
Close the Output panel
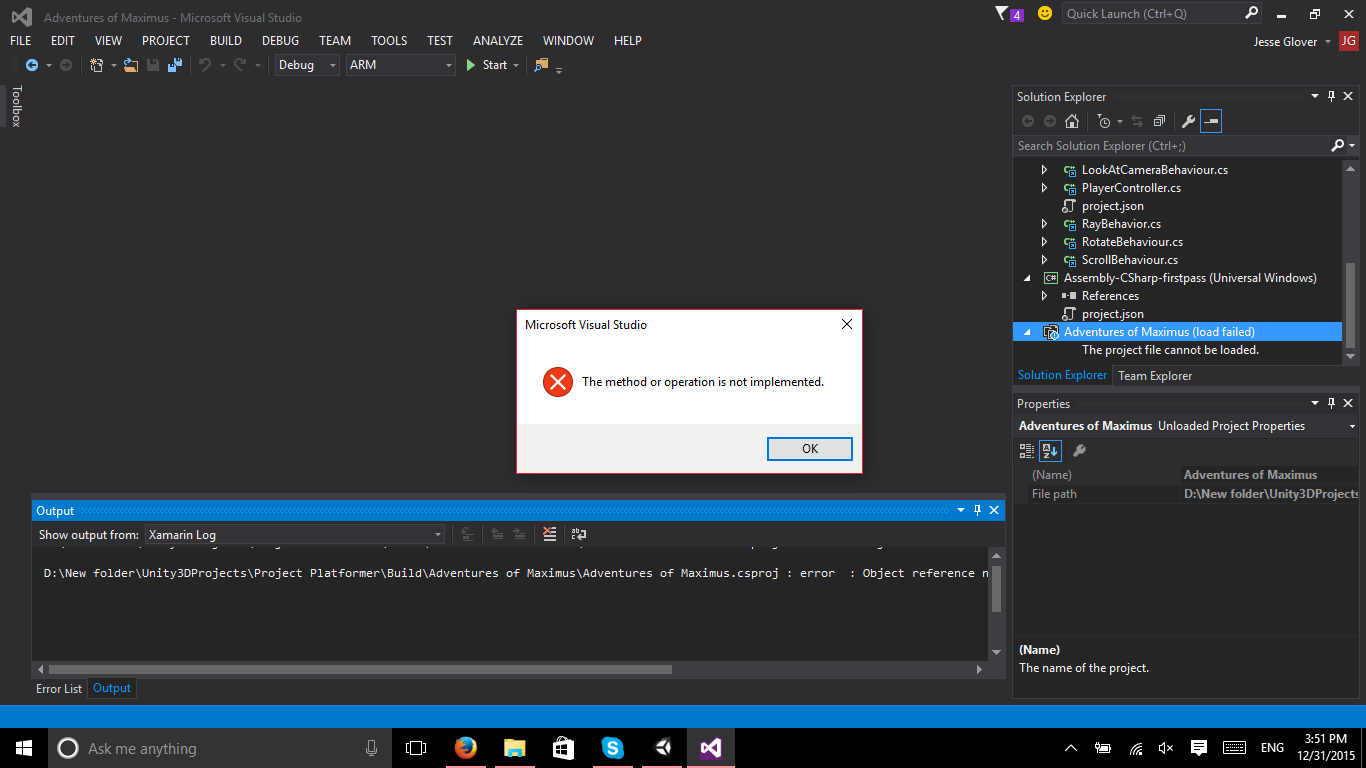994,510
